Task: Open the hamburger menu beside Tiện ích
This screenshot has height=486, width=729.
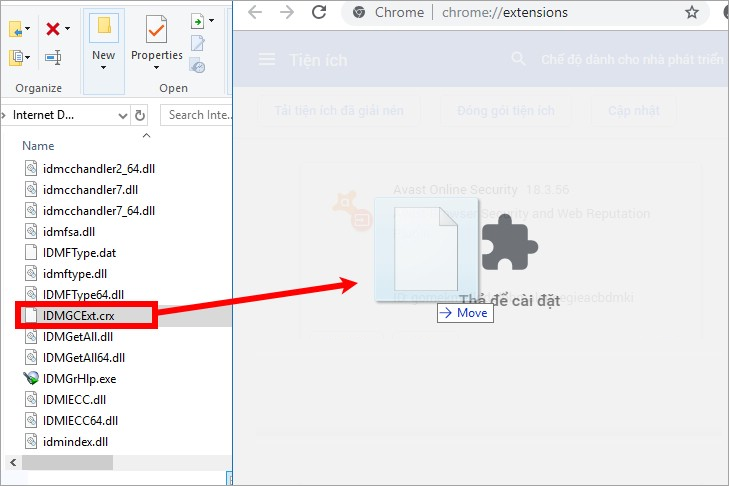Action: tap(266, 60)
